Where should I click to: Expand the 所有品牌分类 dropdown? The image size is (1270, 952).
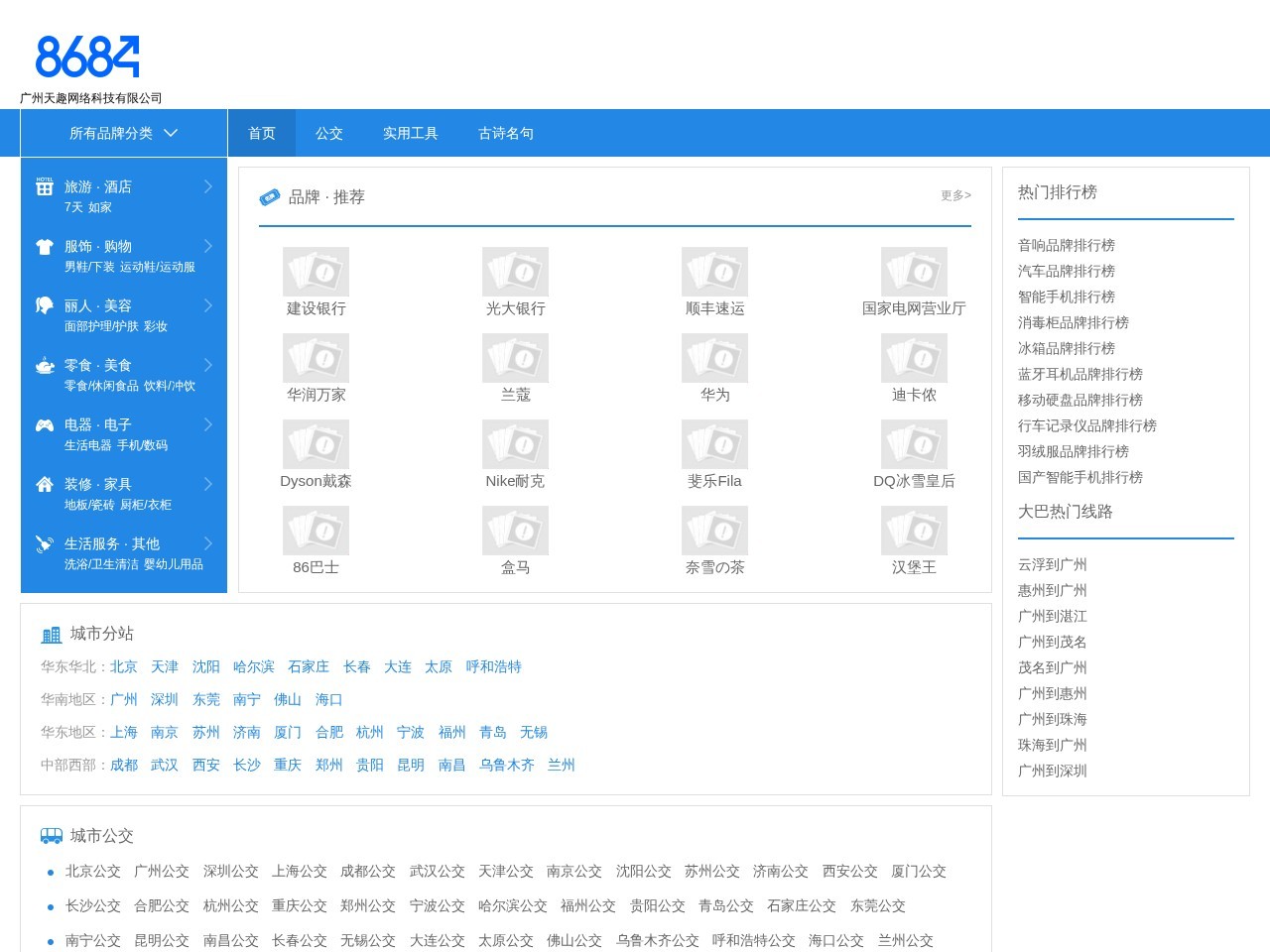click(124, 133)
